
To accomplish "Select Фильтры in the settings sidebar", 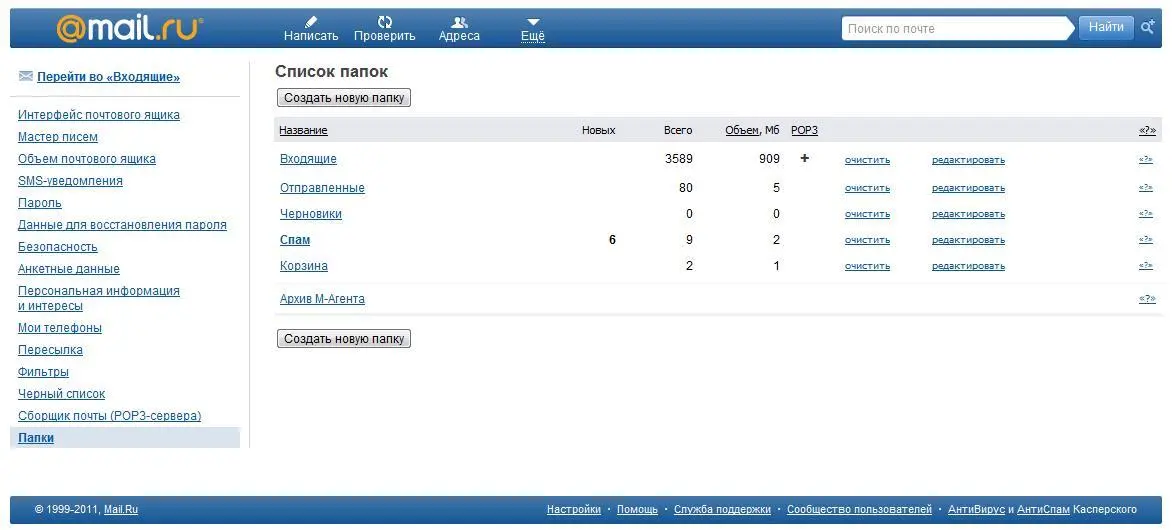I will click(43, 372).
